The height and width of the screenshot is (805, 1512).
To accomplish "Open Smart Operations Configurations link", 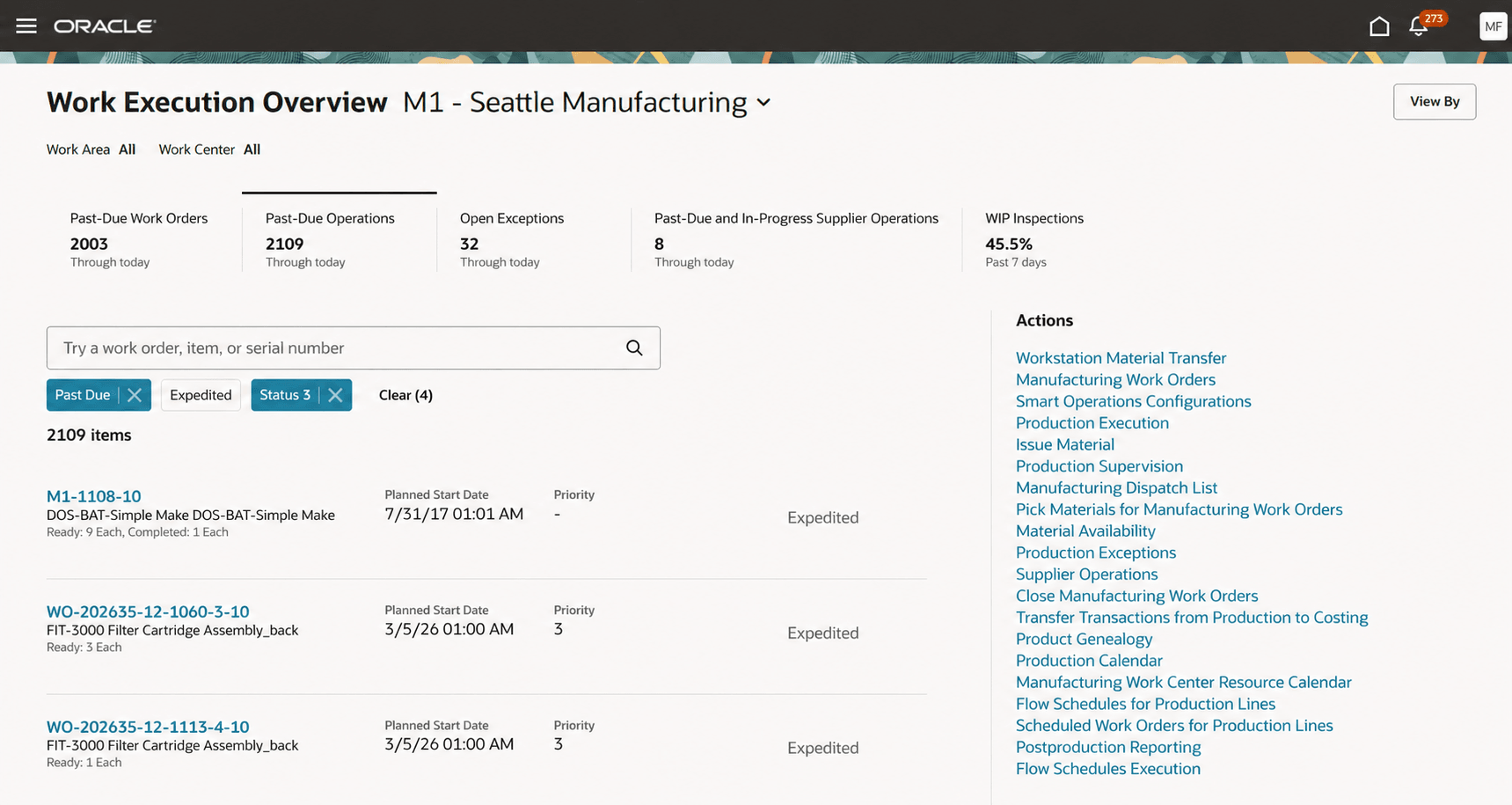I will (1133, 401).
